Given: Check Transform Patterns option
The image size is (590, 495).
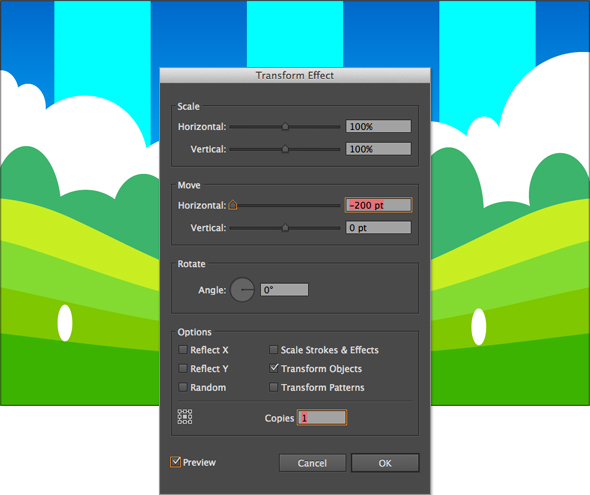Looking at the screenshot, I should coord(274,387).
